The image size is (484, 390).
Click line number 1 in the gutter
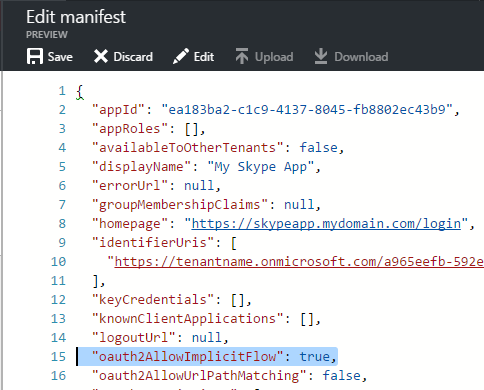62,91
